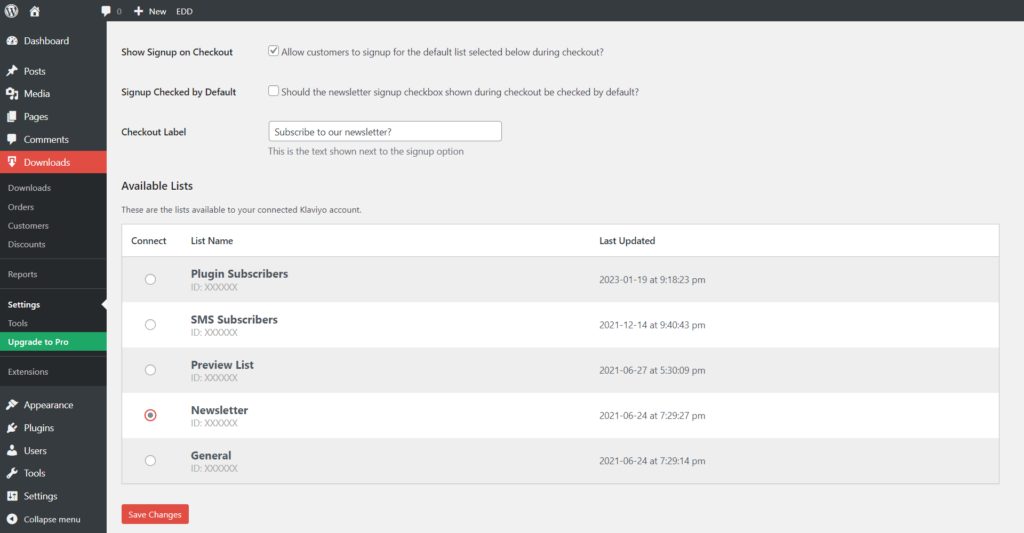Select the General list radio button
Screen dimensions: 1024x533
click(x=150, y=460)
